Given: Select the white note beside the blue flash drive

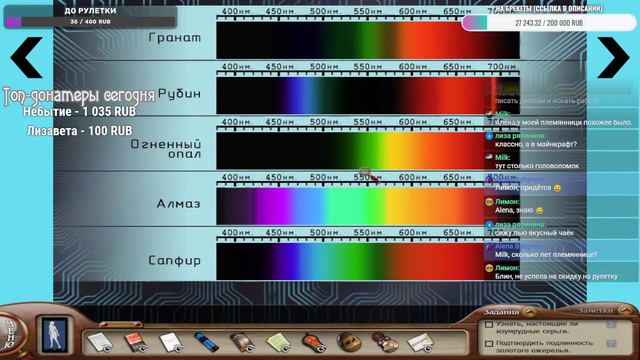Looking at the screenshot, I should [x=171, y=342].
